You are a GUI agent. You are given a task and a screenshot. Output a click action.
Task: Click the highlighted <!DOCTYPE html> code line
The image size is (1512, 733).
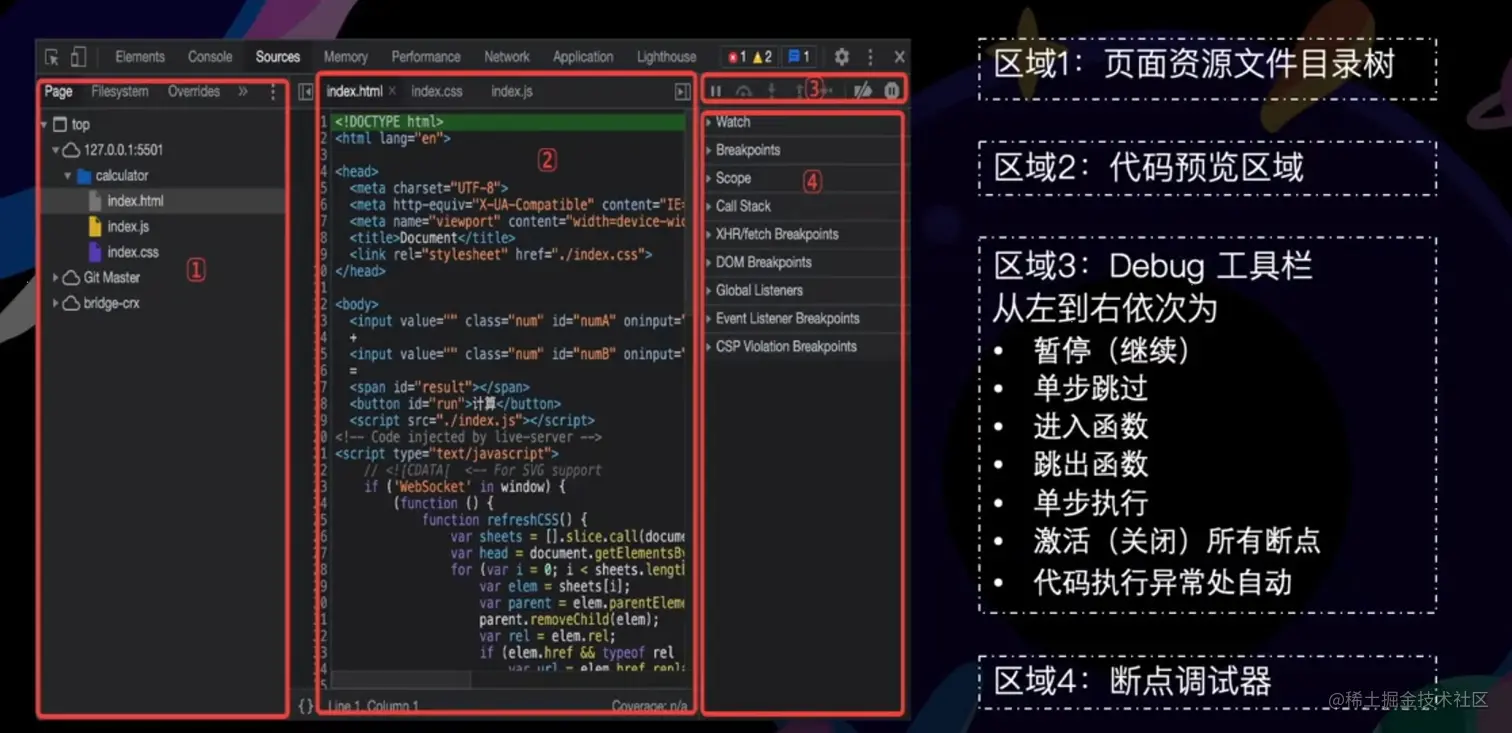pyautogui.click(x=507, y=122)
